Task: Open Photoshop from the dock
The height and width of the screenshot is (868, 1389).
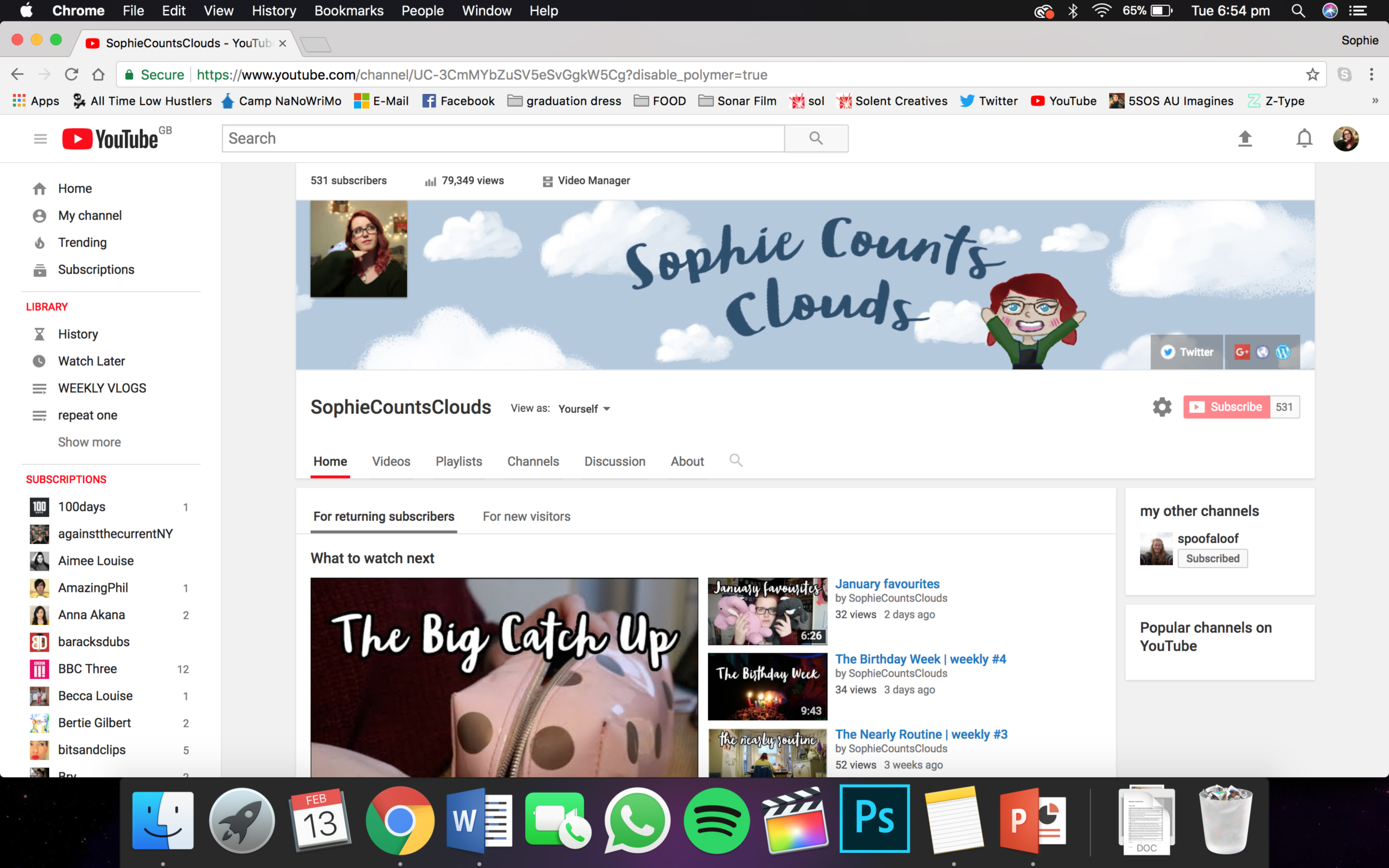Action: point(874,818)
